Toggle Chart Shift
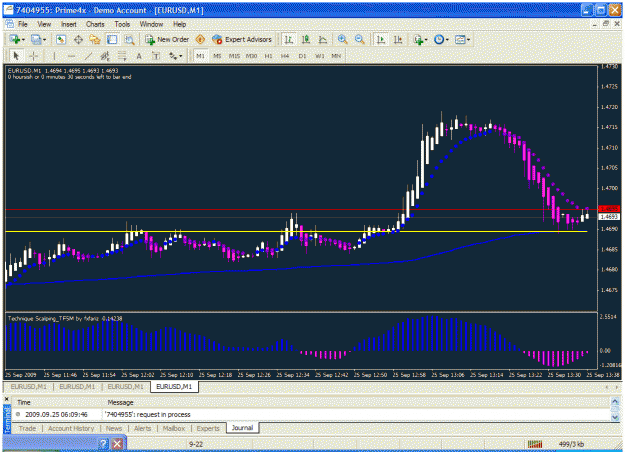 point(398,39)
